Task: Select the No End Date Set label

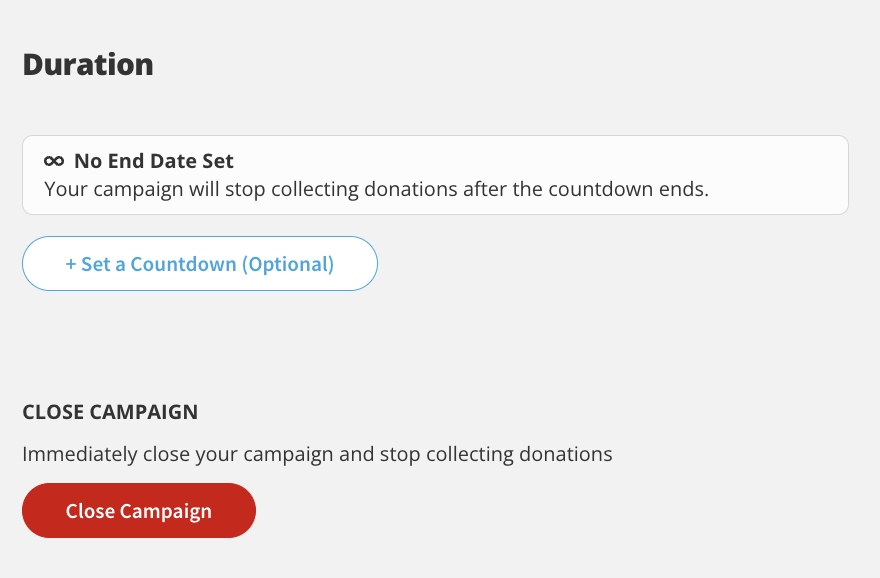Action: tap(153, 161)
